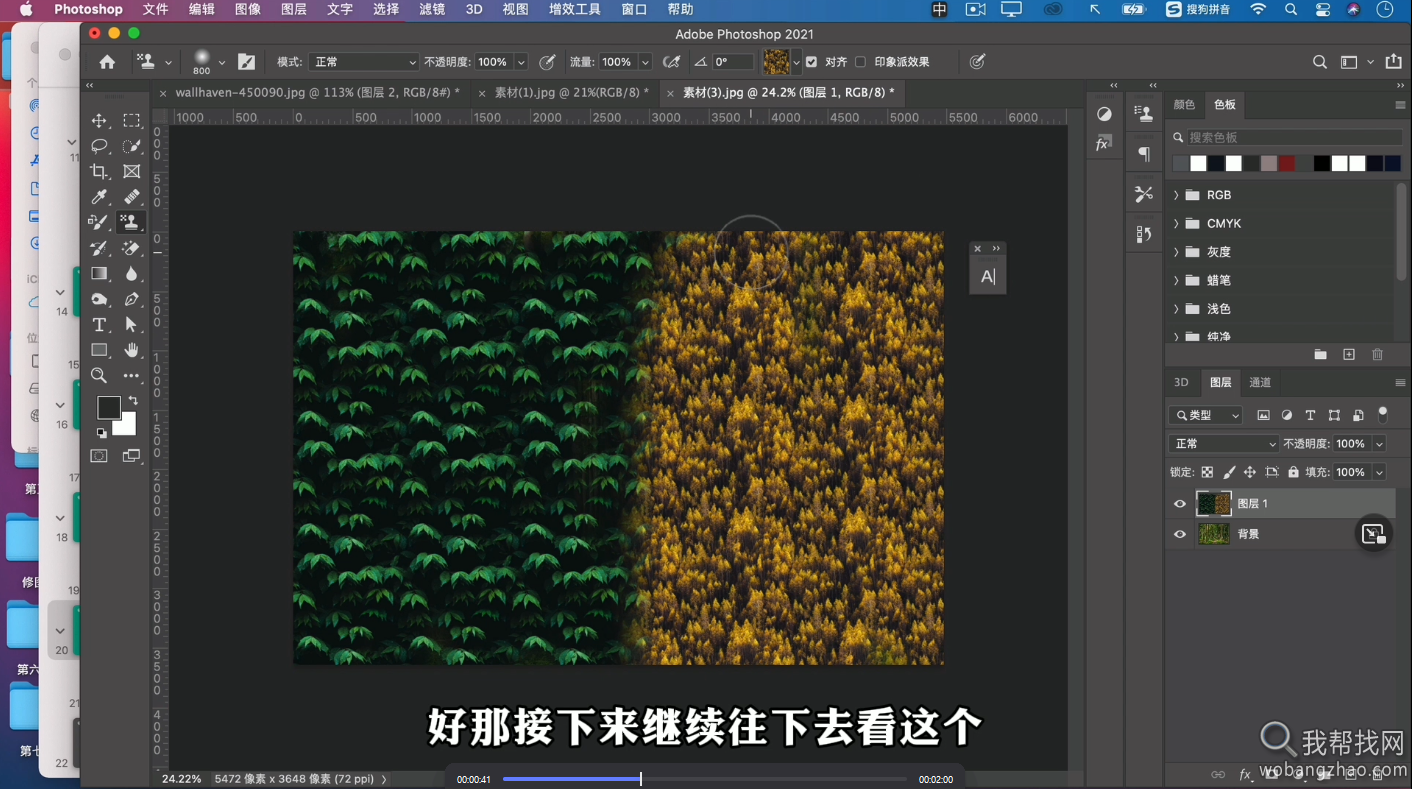Toggle lock transparent pixels

click(1207, 472)
